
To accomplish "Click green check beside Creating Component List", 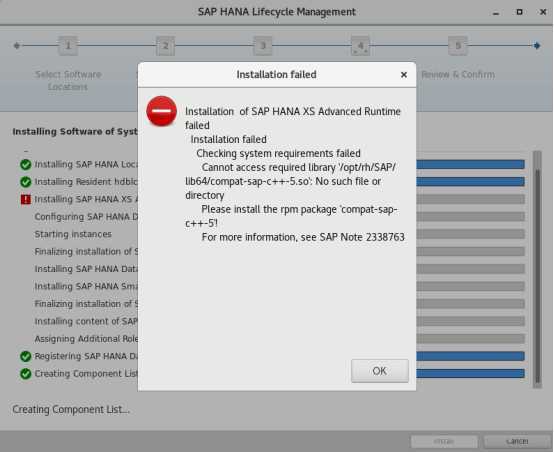I will (25, 374).
